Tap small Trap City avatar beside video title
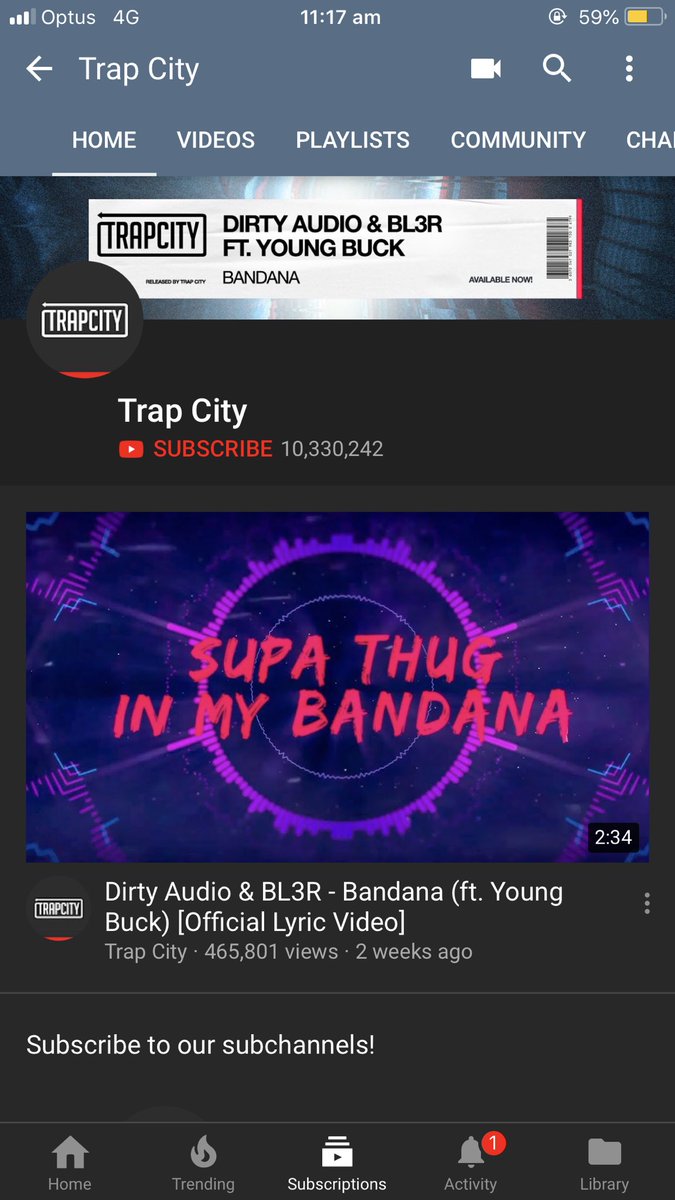Screen dimensions: 675x1200 click(58, 908)
